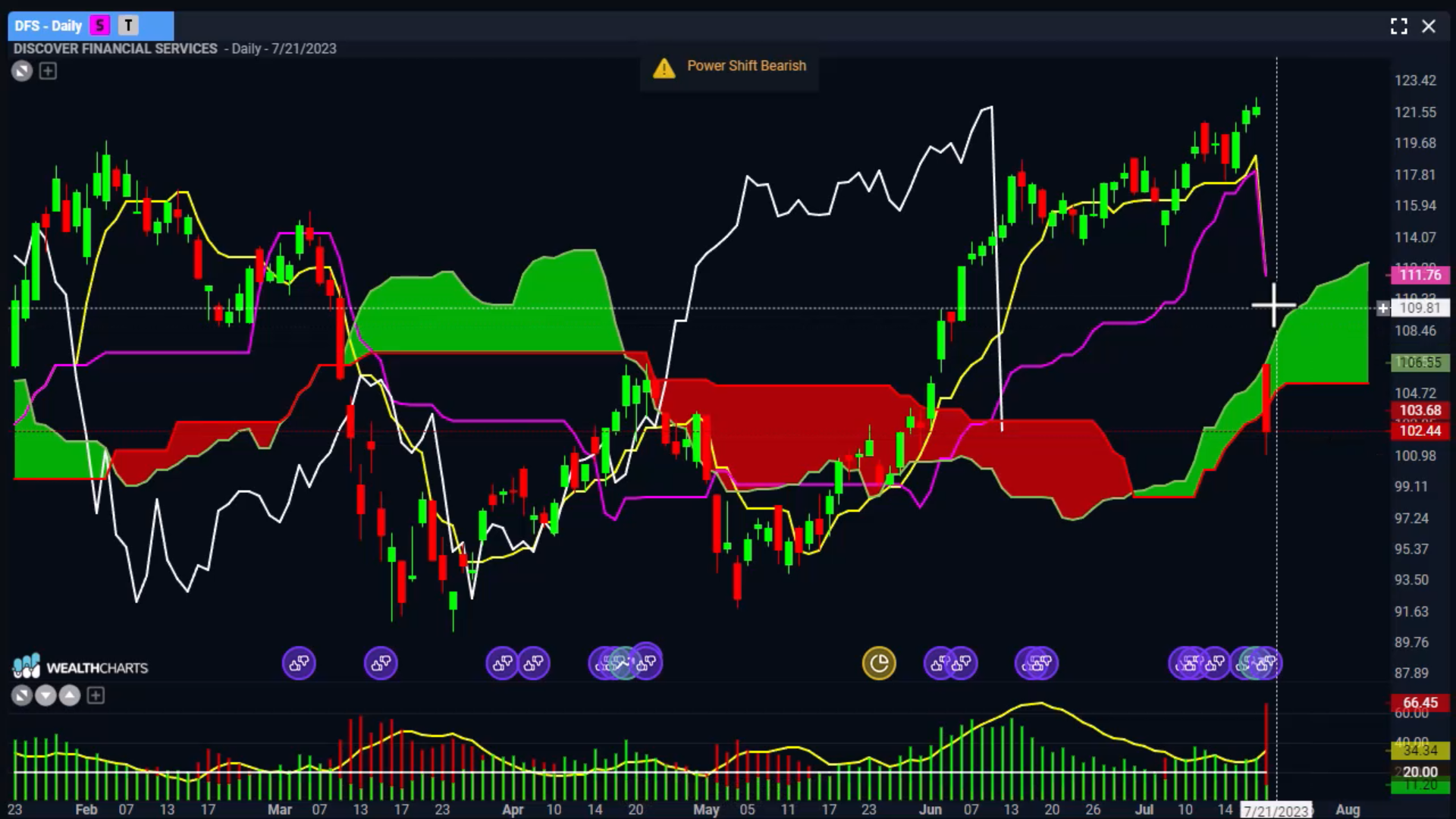Select the green 106.55 price label

point(1420,362)
